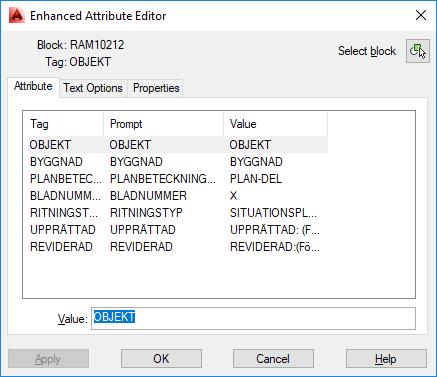The height and width of the screenshot is (377, 437).
Task: Click the Select block pick icon
Action: tap(417, 51)
